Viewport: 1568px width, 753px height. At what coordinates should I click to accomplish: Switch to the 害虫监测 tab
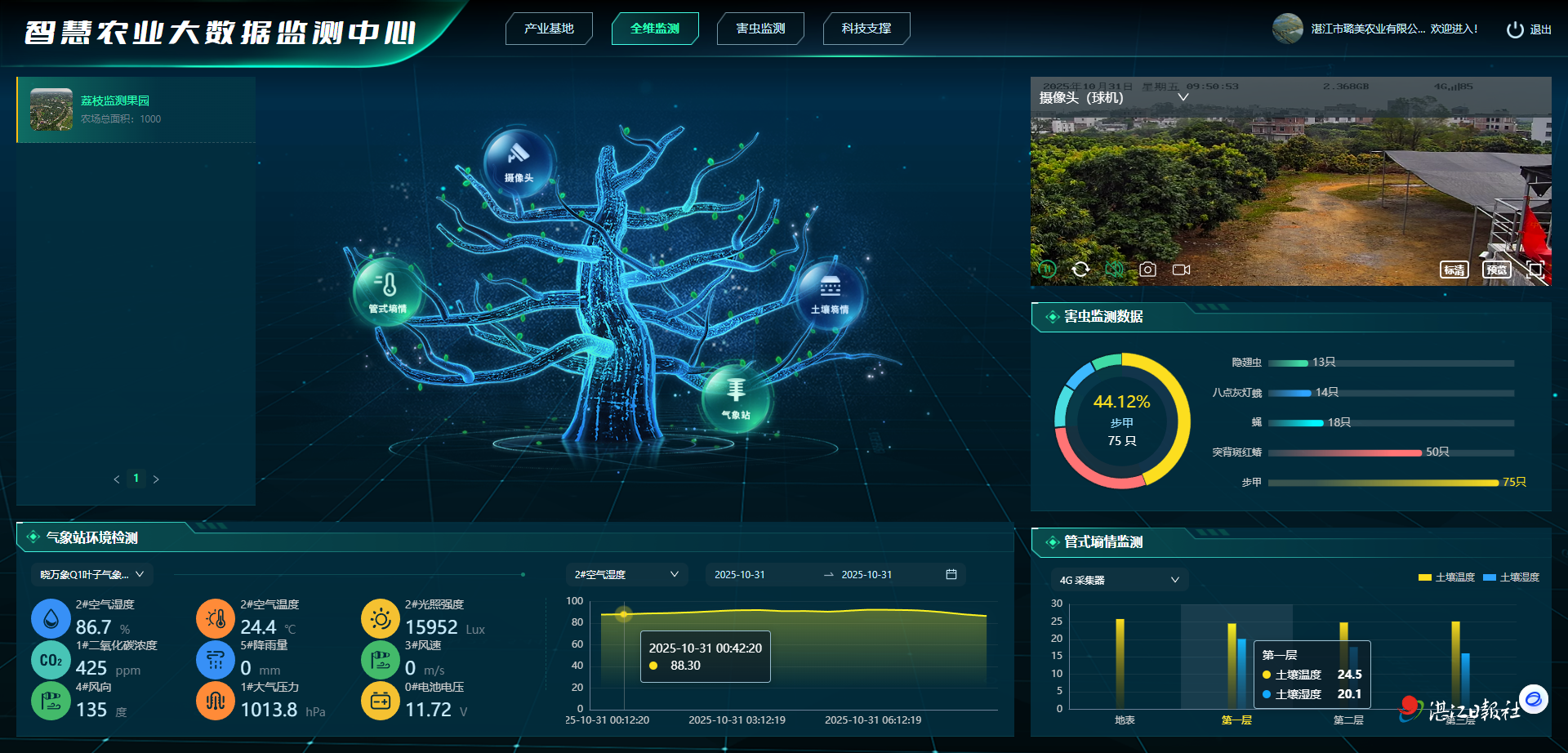[x=760, y=29]
